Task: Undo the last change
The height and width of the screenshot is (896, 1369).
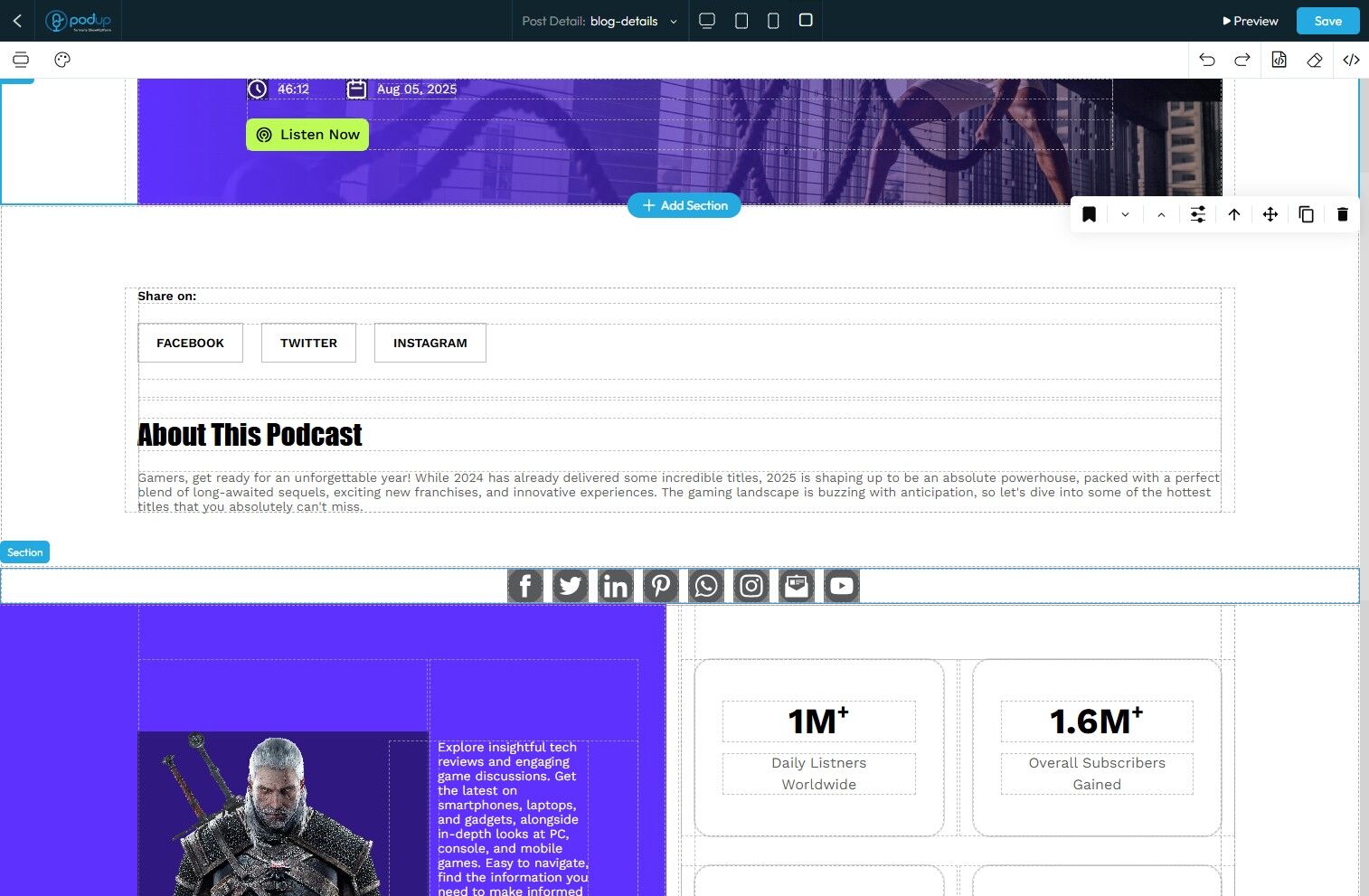Action: point(1207,60)
